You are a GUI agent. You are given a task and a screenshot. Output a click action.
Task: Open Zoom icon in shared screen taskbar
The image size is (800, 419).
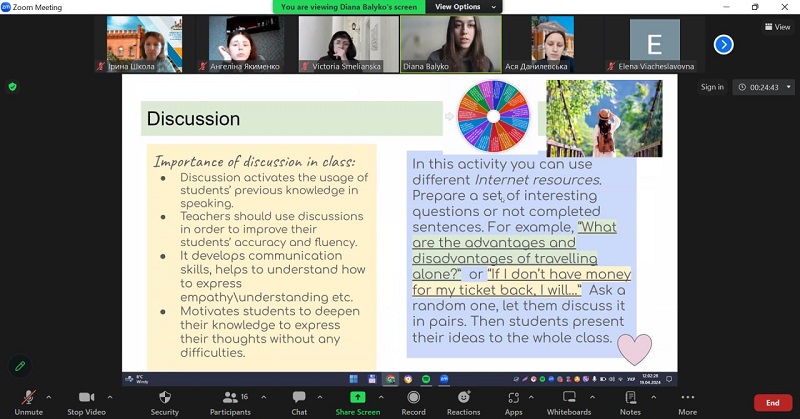pyautogui.click(x=444, y=379)
